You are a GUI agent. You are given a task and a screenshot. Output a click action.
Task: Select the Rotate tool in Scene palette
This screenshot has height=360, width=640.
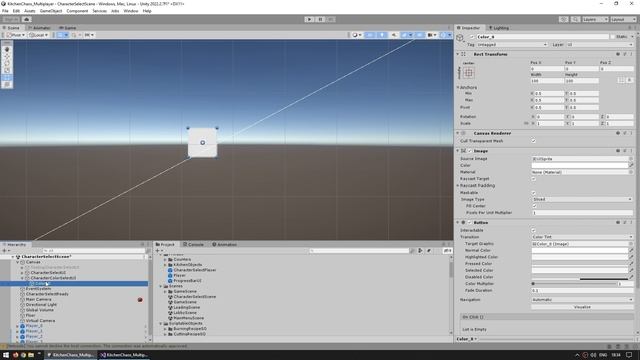point(7,63)
